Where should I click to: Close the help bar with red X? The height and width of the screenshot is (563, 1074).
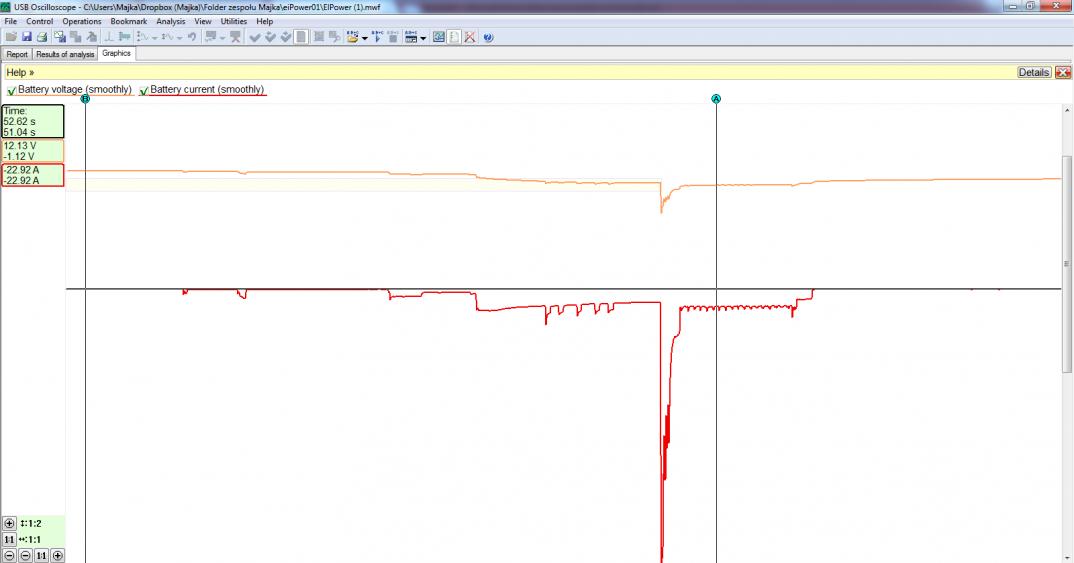tap(1062, 73)
